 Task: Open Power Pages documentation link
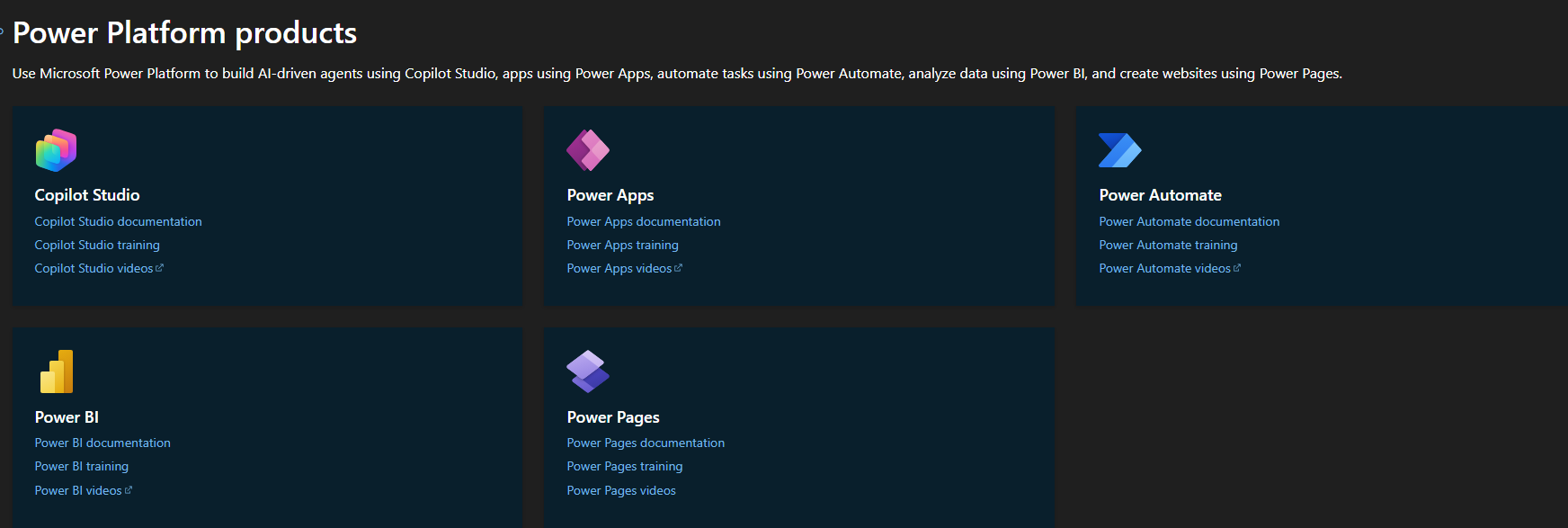646,443
